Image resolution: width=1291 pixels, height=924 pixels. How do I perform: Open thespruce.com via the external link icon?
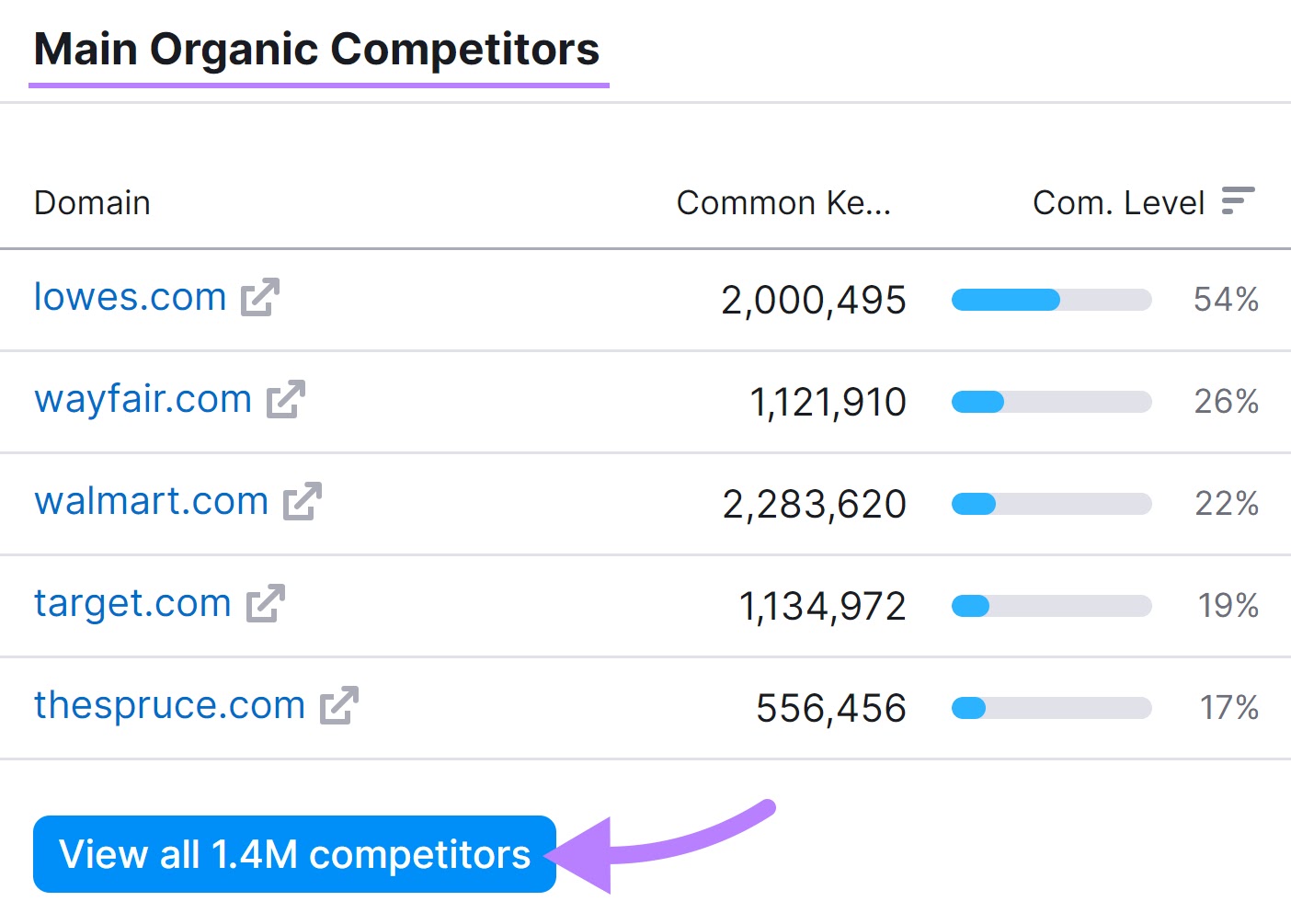[x=342, y=704]
